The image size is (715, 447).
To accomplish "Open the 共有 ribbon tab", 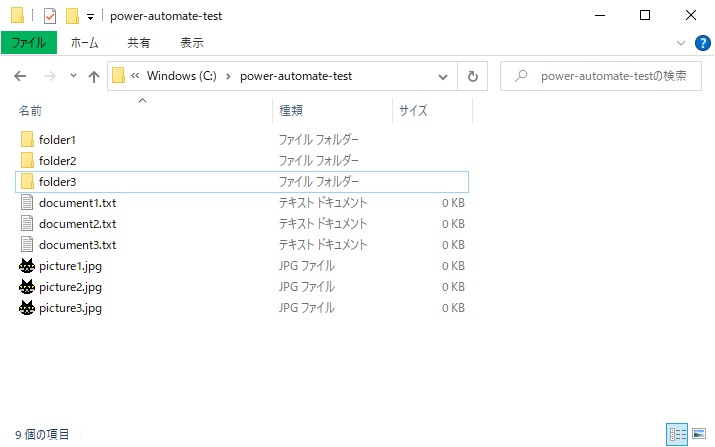I will 139,43.
